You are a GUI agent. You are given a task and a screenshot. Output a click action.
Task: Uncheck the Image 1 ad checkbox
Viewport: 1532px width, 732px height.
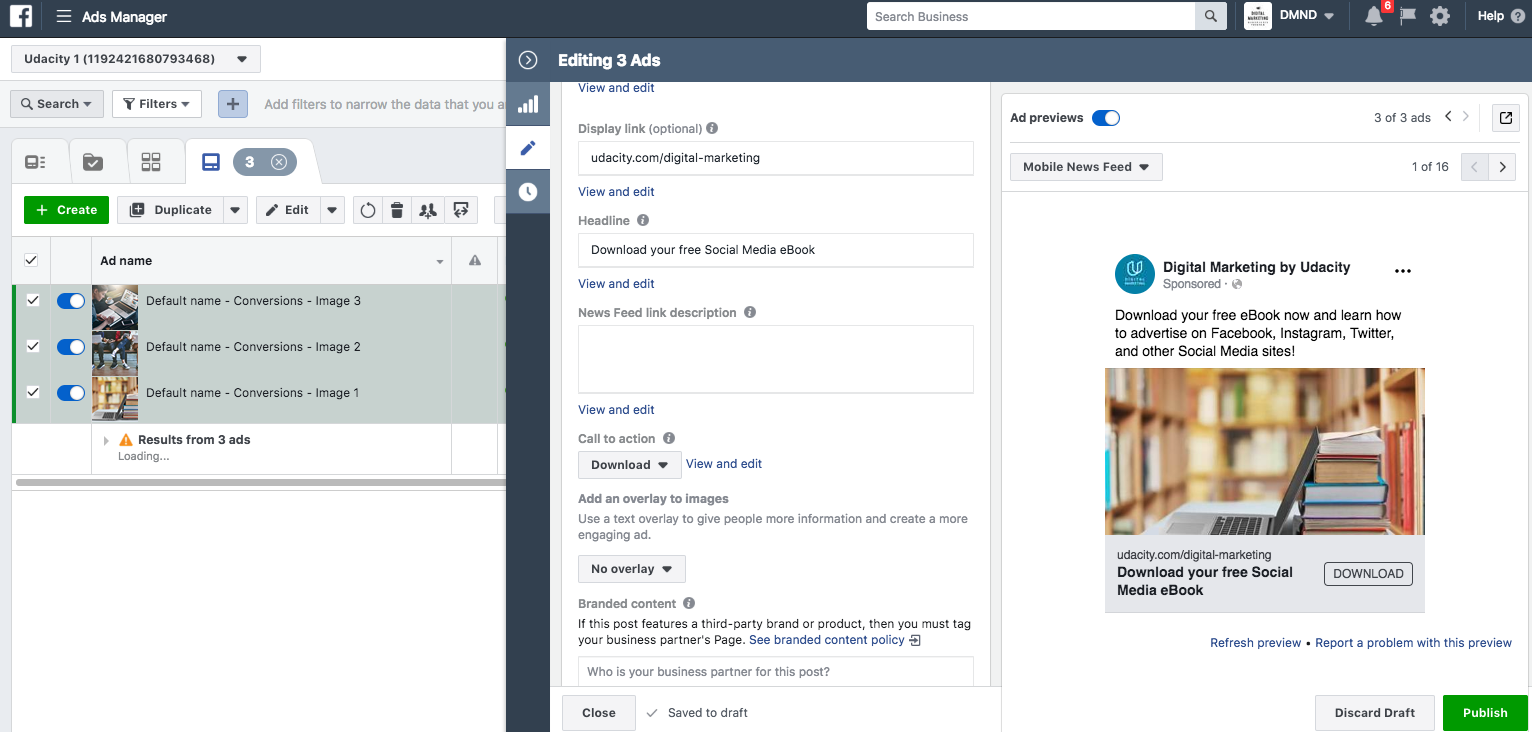tap(32, 393)
